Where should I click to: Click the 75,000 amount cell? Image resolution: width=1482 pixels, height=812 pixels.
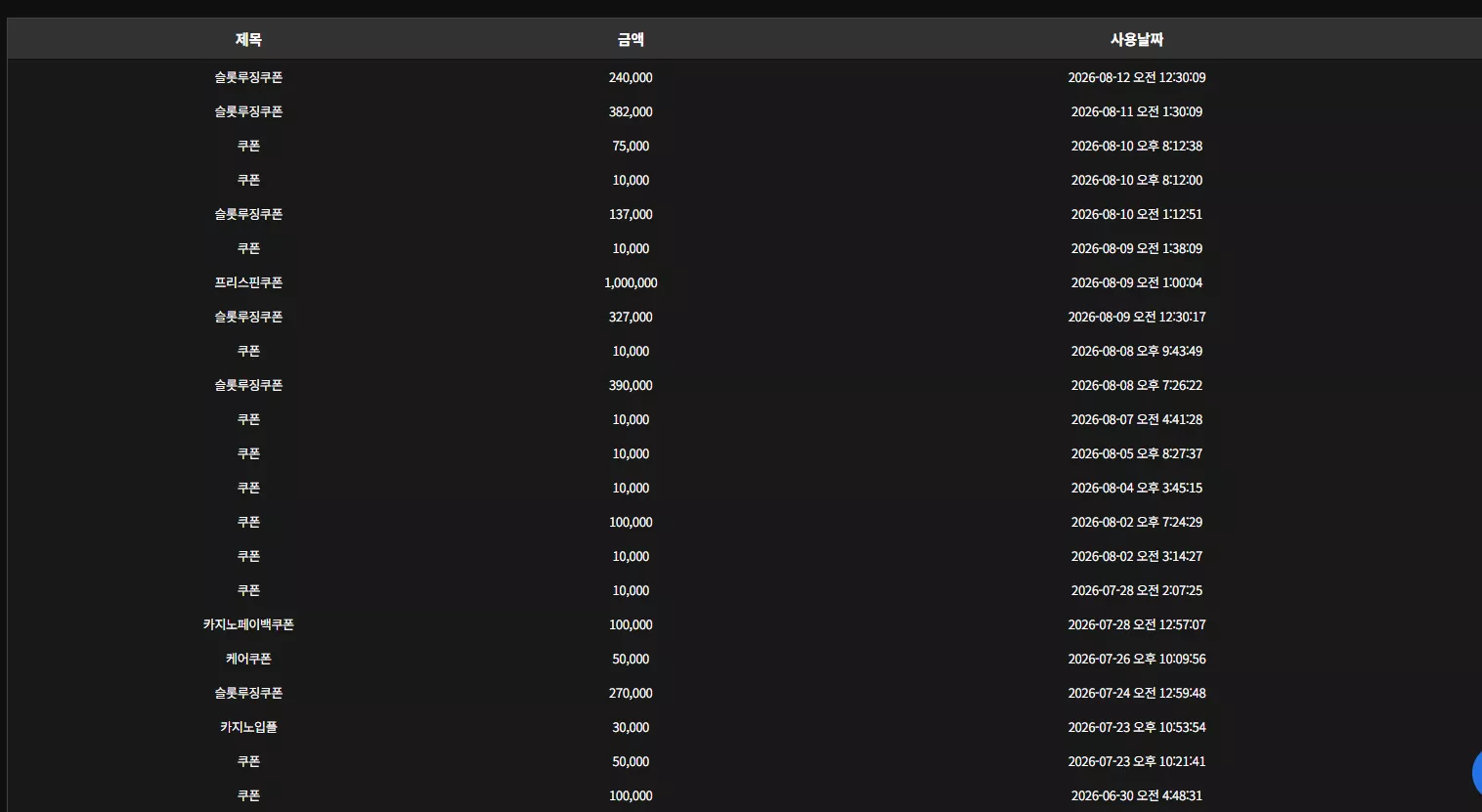[x=631, y=146]
